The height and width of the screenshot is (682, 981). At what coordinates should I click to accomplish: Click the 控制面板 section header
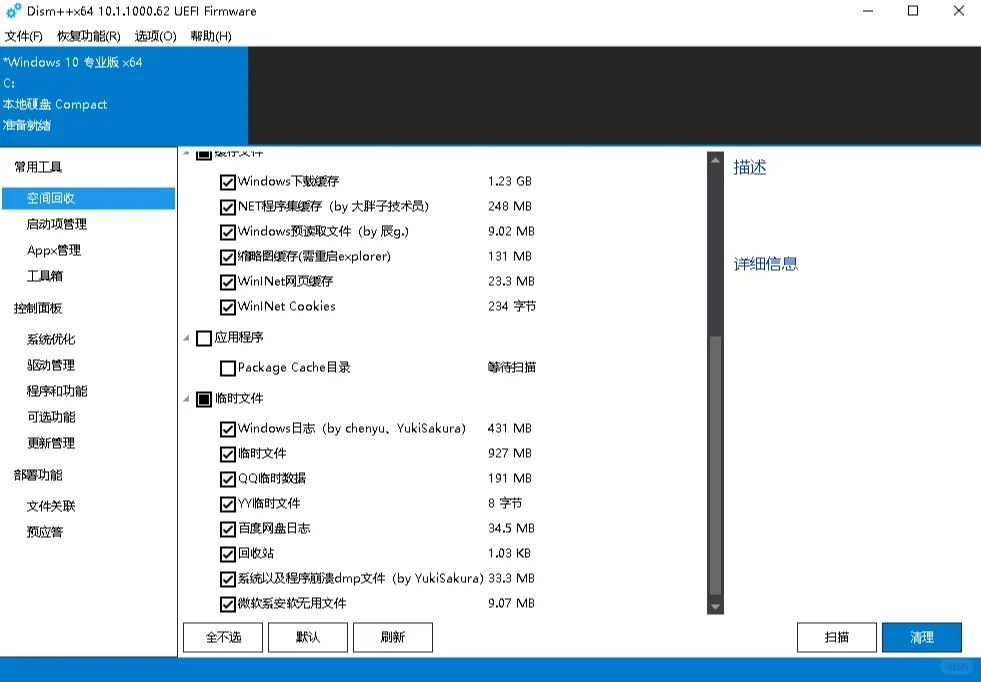[x=38, y=308]
